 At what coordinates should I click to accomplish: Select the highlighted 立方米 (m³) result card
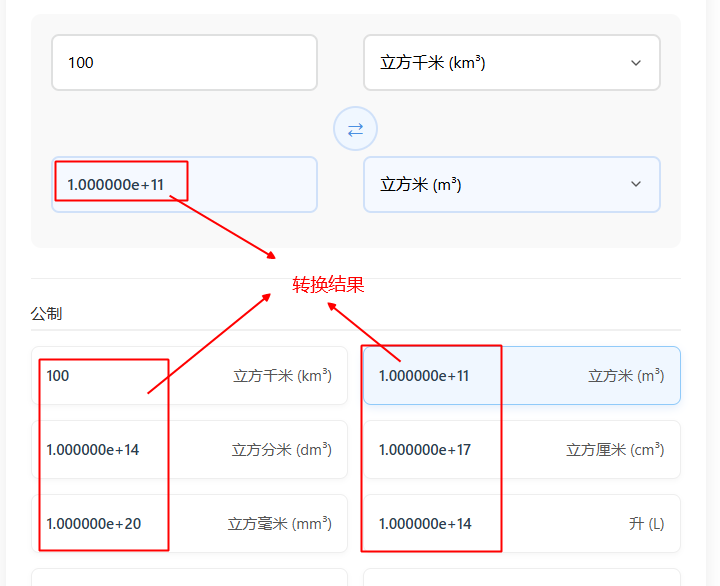point(522,376)
